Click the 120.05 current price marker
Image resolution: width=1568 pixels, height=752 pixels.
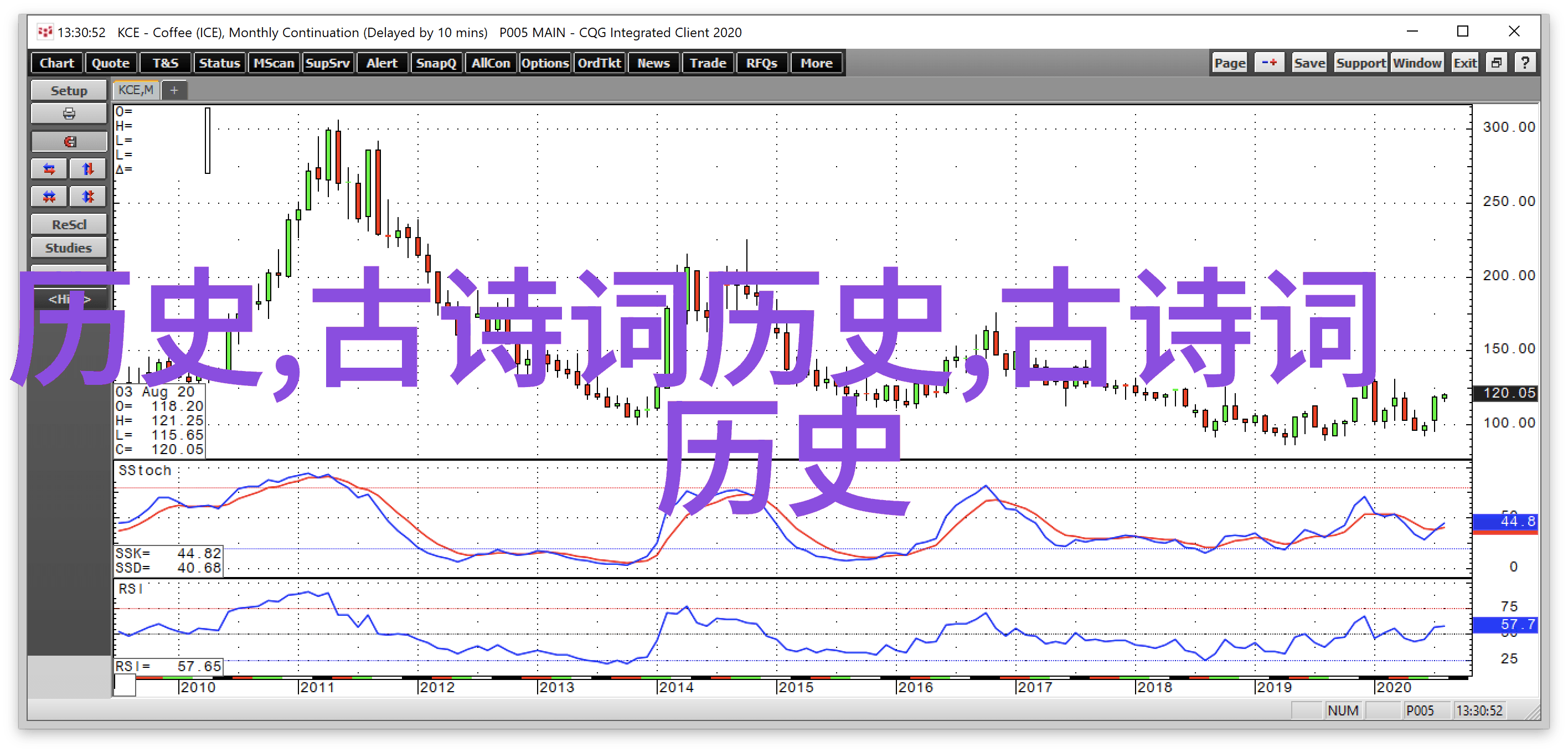(1505, 393)
